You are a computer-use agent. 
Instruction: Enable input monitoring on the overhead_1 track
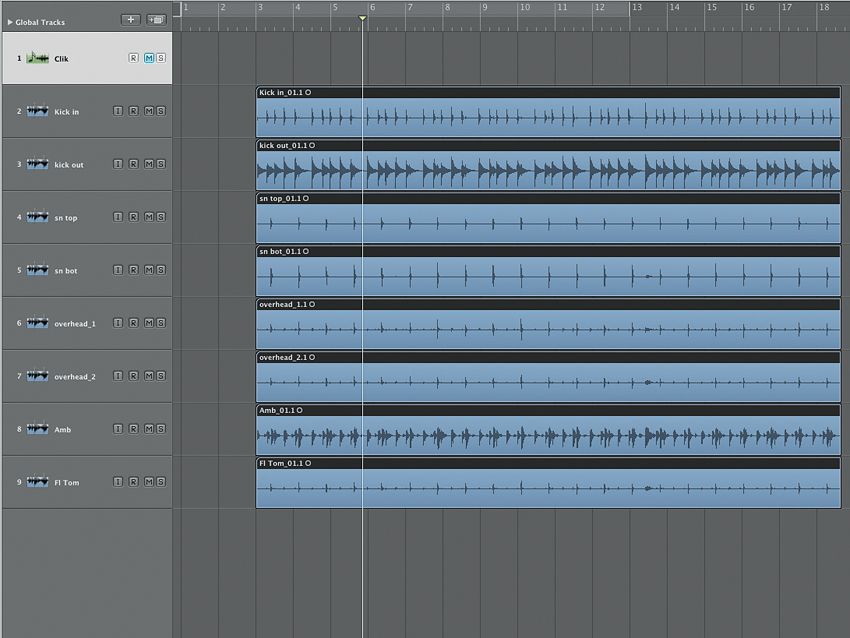[x=118, y=322]
